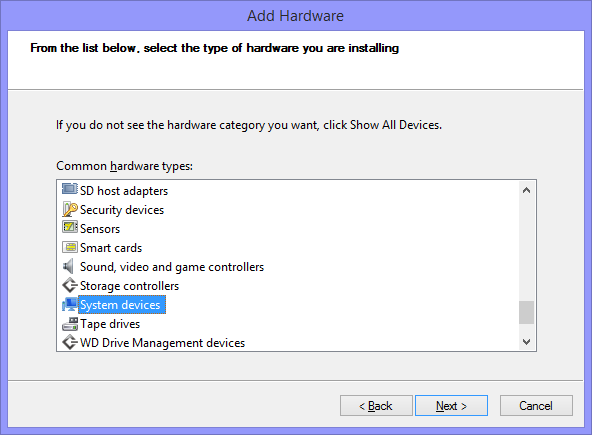Viewport: 592px width, 435px height.
Task: Select SD host adapters from the list
Action: [x=124, y=191]
